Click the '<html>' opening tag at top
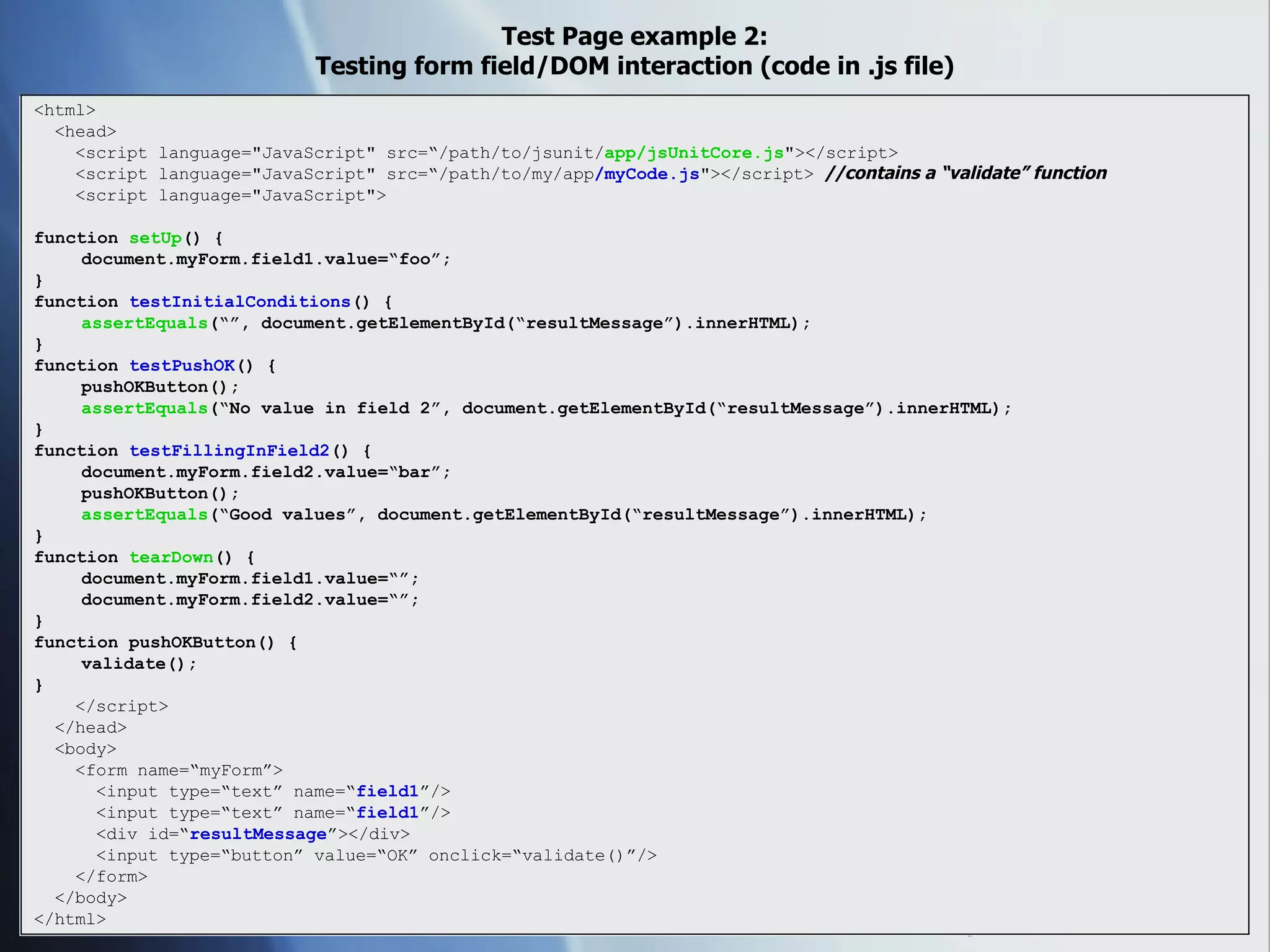Image resolution: width=1270 pixels, height=952 pixels. point(65,110)
